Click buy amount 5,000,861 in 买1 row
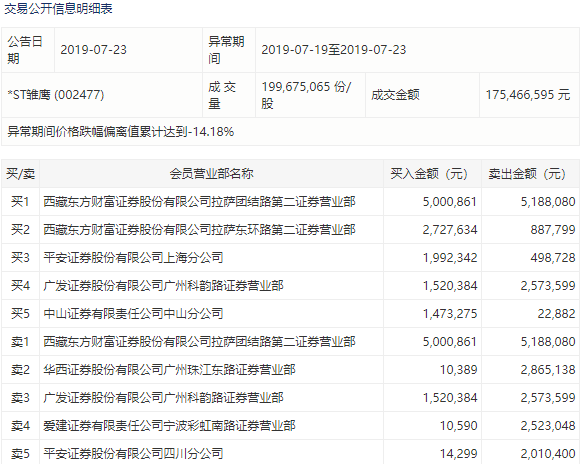586x464 pixels. pos(450,202)
